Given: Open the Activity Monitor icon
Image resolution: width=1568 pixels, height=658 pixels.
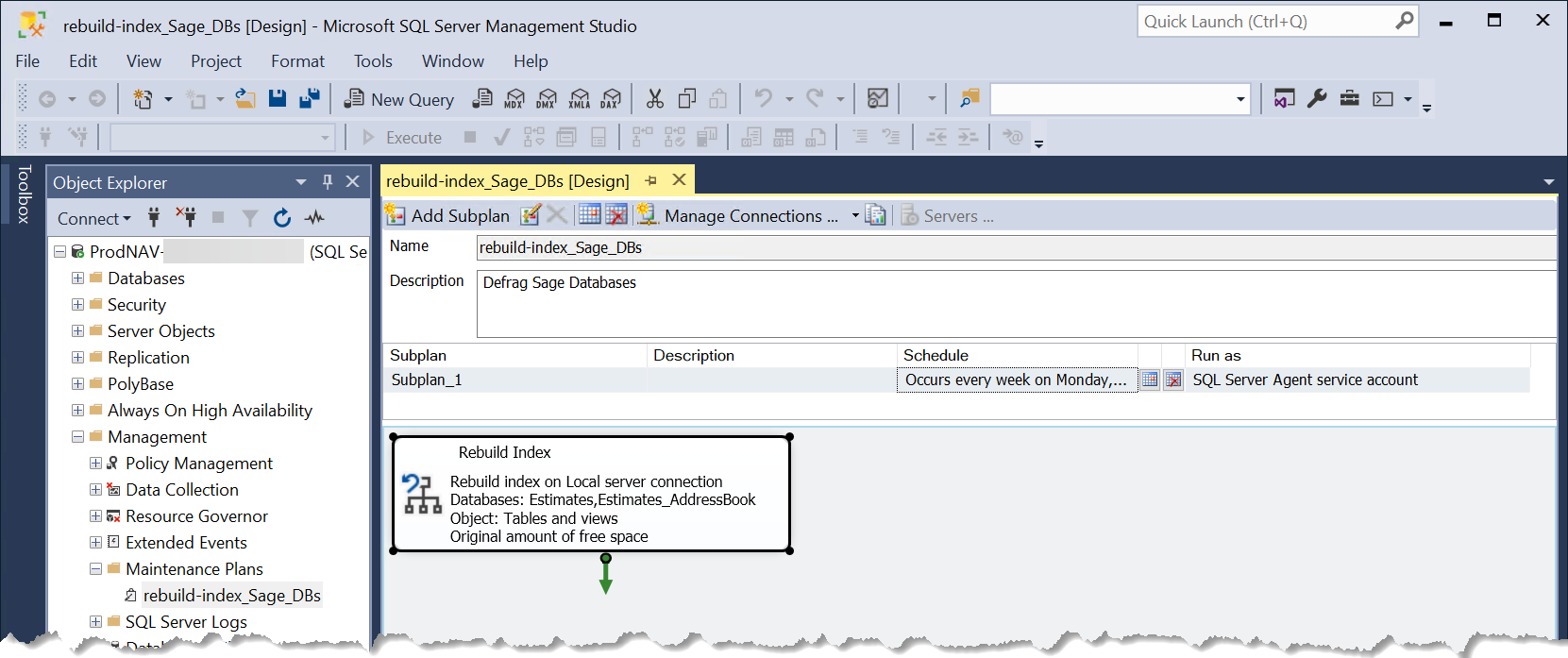Looking at the screenshot, I should click(x=878, y=98).
